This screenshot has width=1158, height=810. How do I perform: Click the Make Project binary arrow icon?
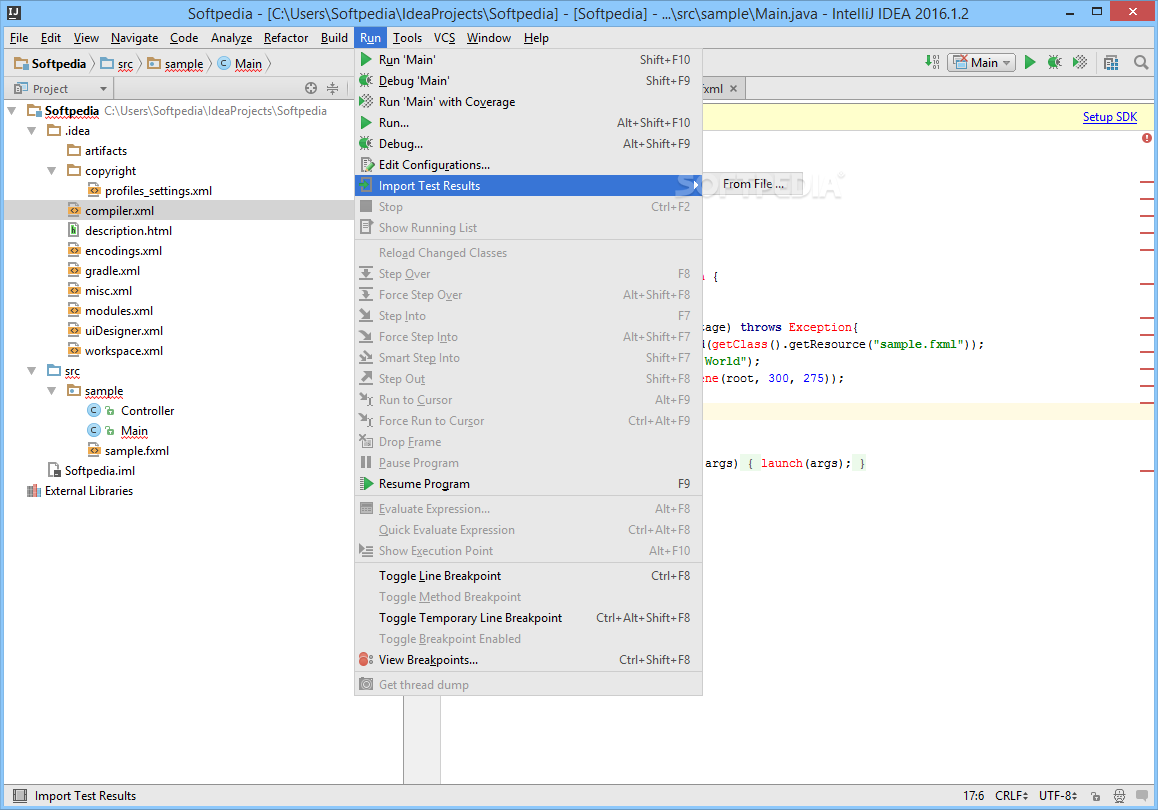click(x=932, y=63)
